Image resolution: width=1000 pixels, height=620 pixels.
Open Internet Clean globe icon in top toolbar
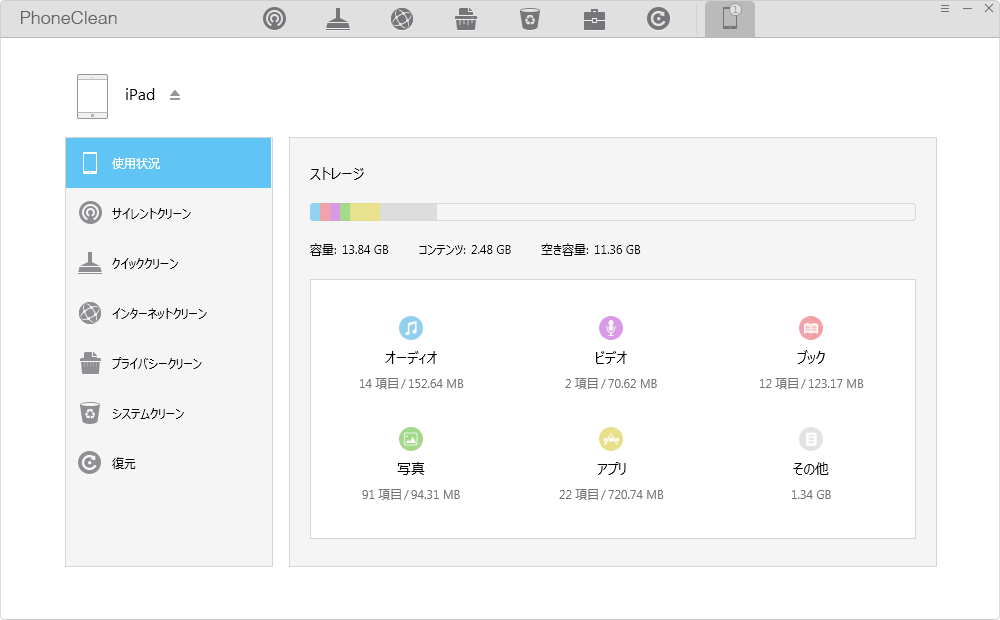point(402,18)
